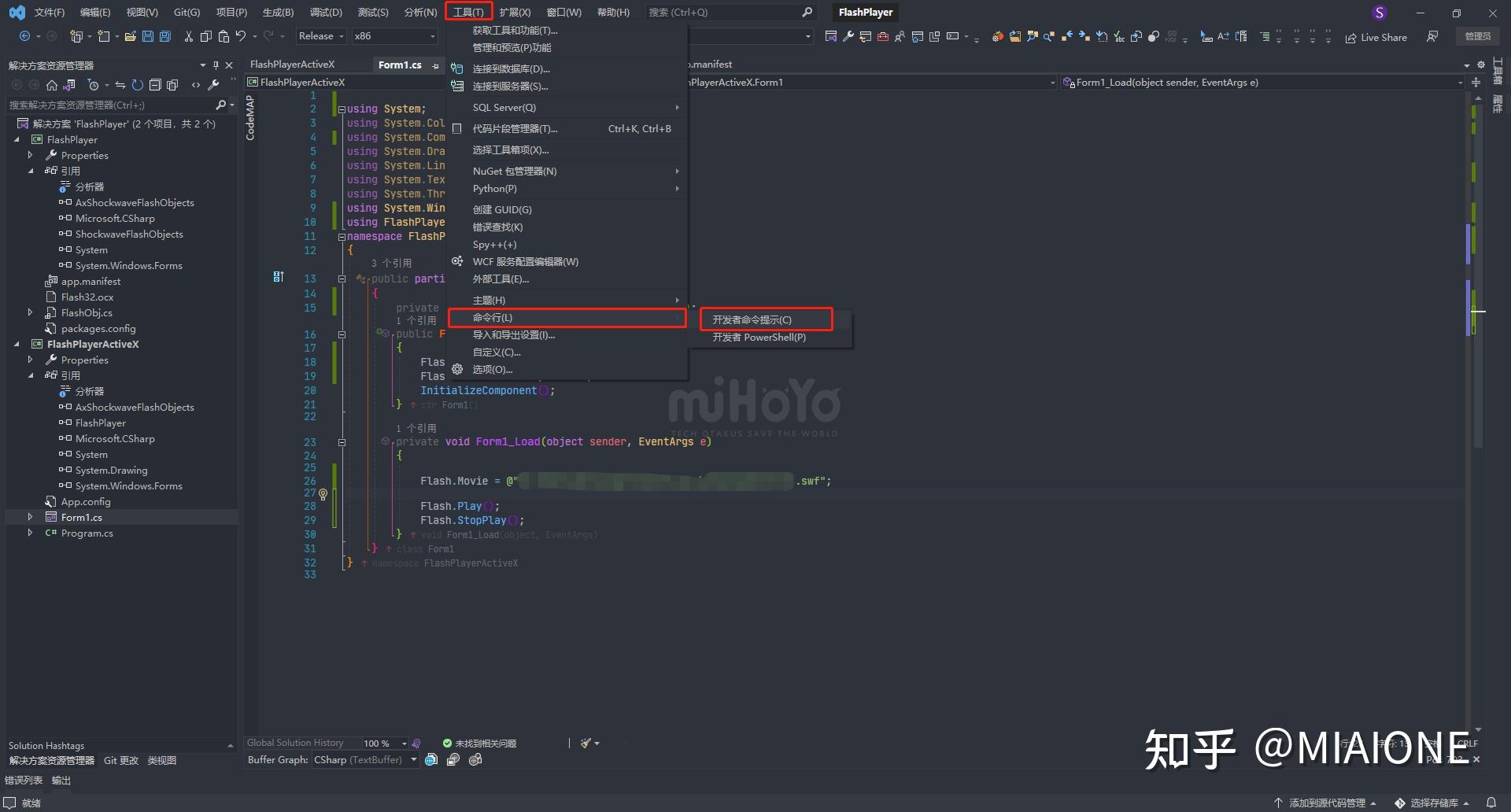Click the Collapse All icon in Solution Explorer
1511x812 pixels.
click(156, 85)
